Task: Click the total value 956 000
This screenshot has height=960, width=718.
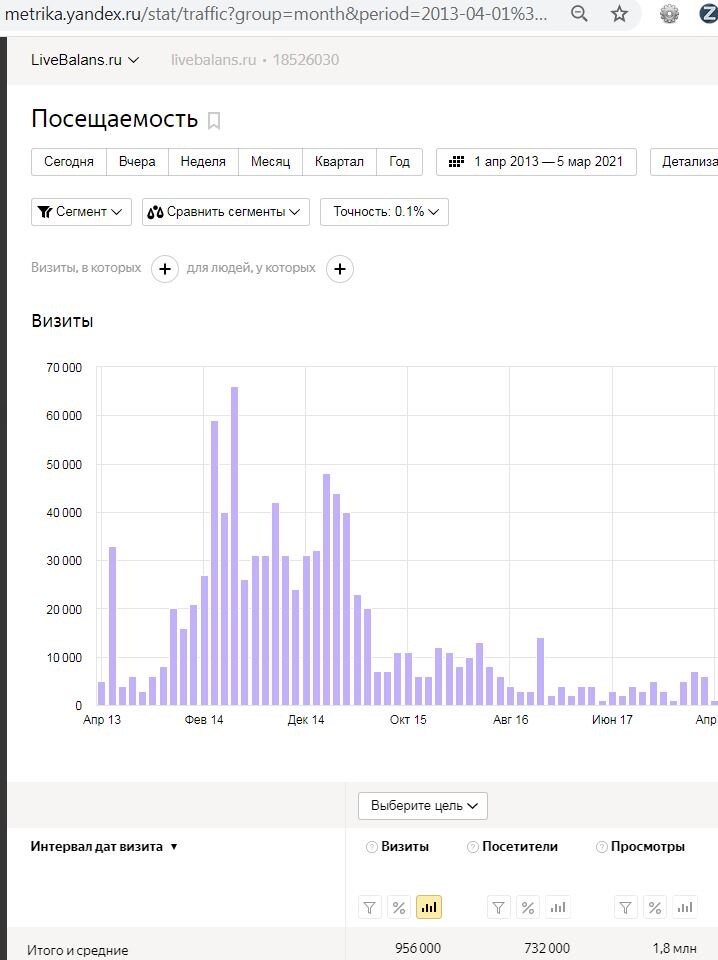Action: [x=417, y=948]
